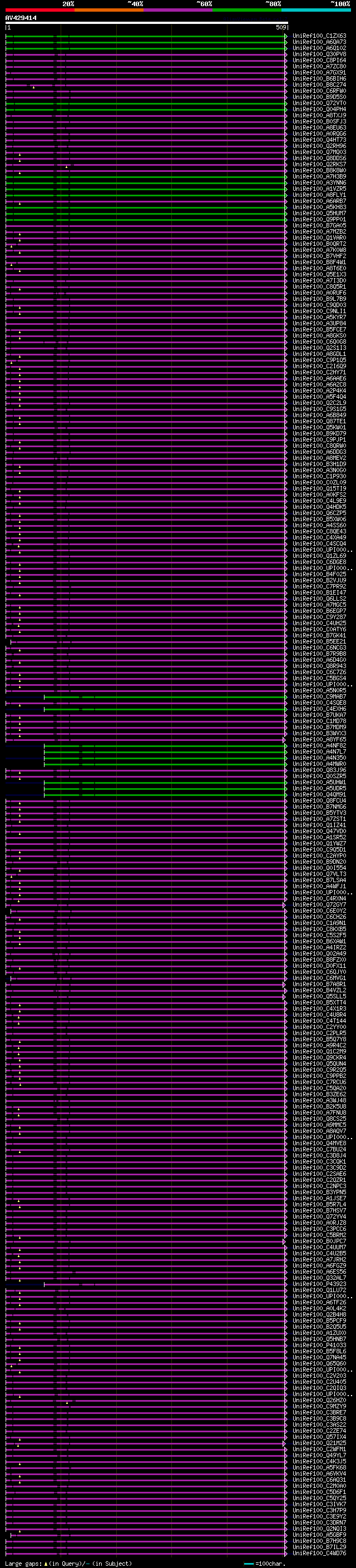Select hit label UniRef100_Q7VLT3
Screen dimensions: 356x1568
tap(319, 874)
